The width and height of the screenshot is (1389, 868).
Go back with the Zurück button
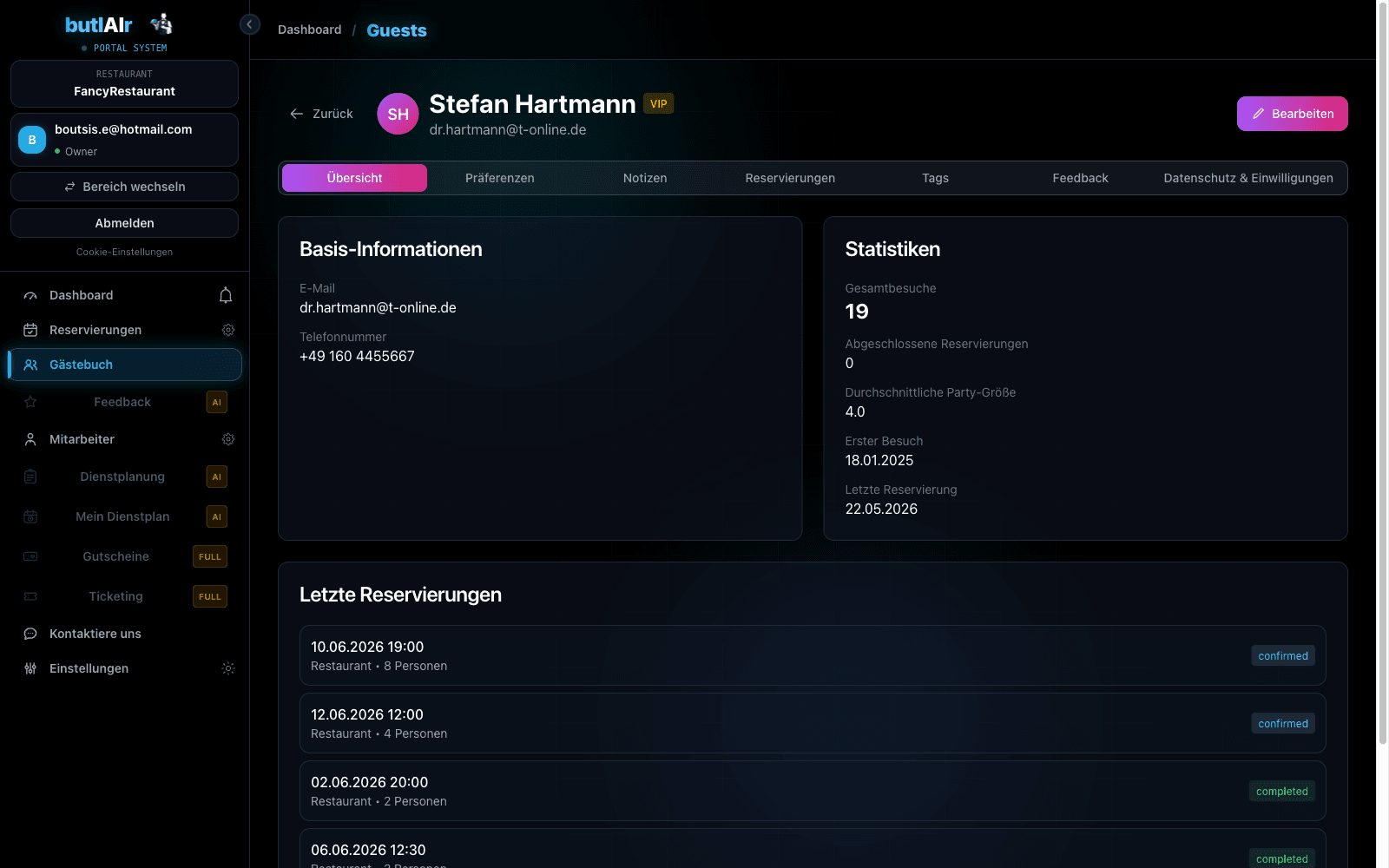click(x=321, y=114)
